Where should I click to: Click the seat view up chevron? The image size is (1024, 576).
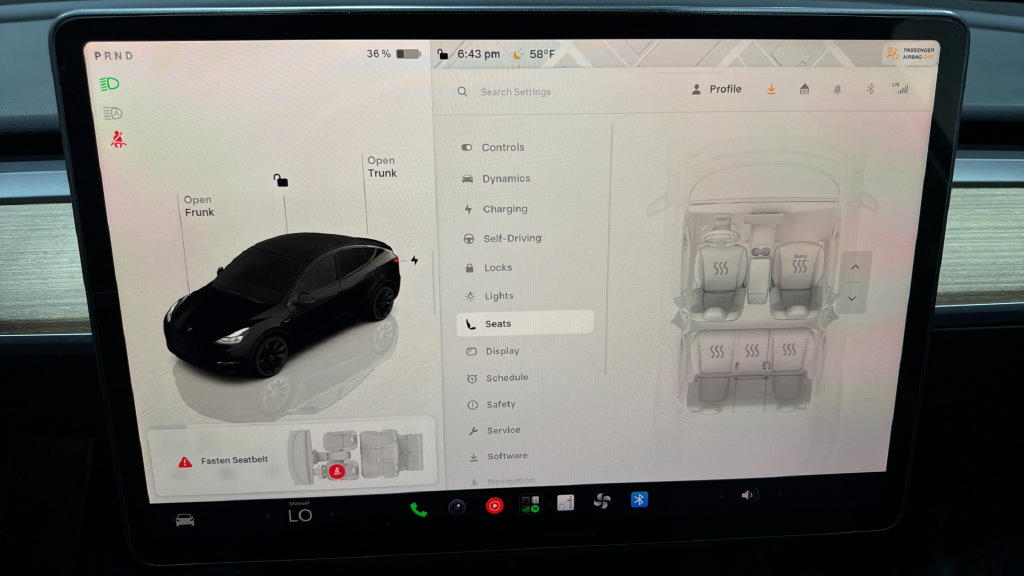coord(856,267)
